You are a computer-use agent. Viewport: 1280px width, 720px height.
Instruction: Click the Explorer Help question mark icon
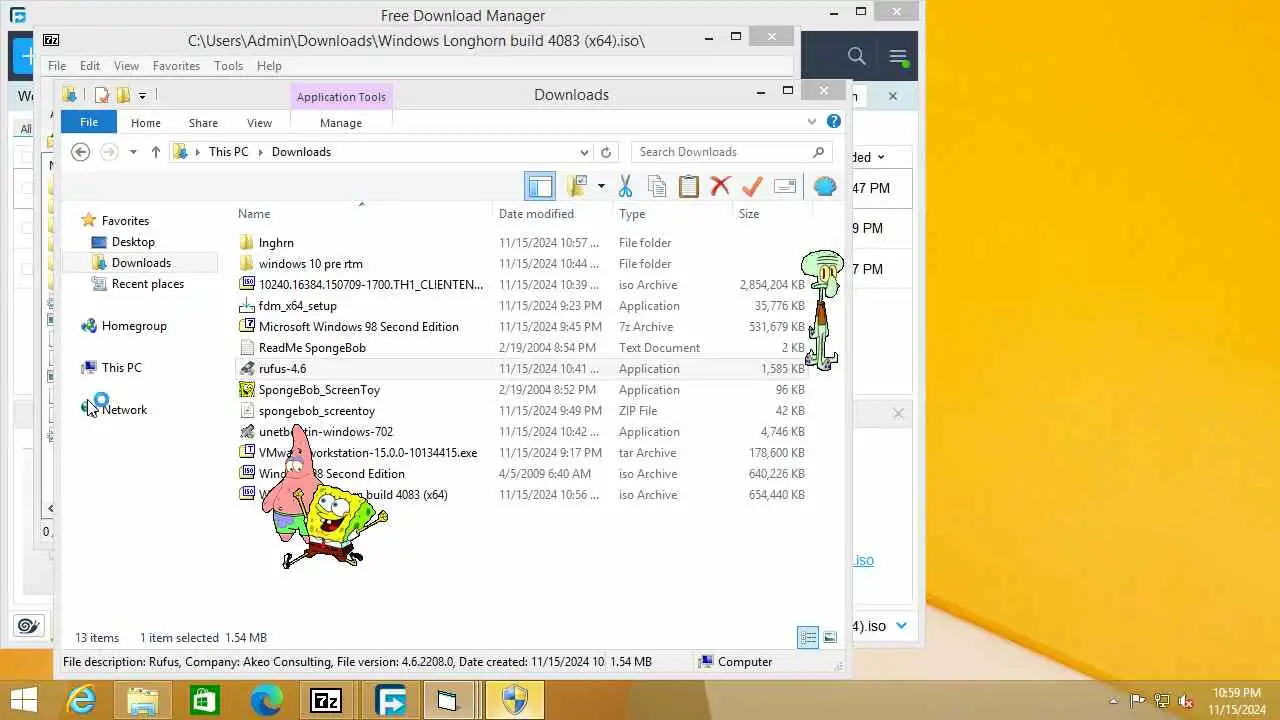pos(834,122)
